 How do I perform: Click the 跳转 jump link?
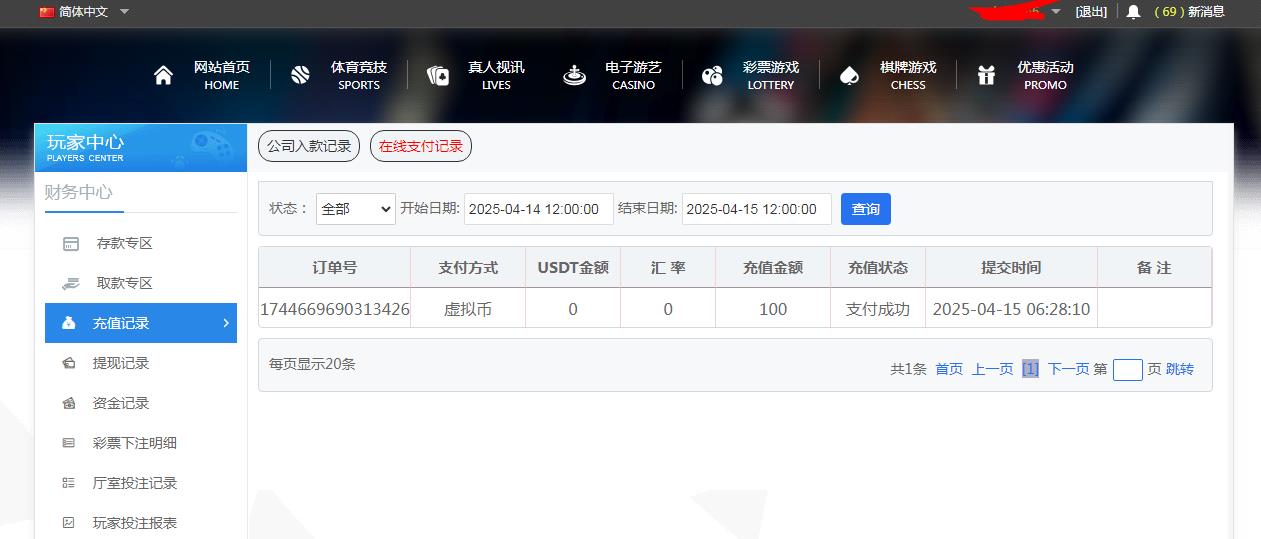(1180, 369)
